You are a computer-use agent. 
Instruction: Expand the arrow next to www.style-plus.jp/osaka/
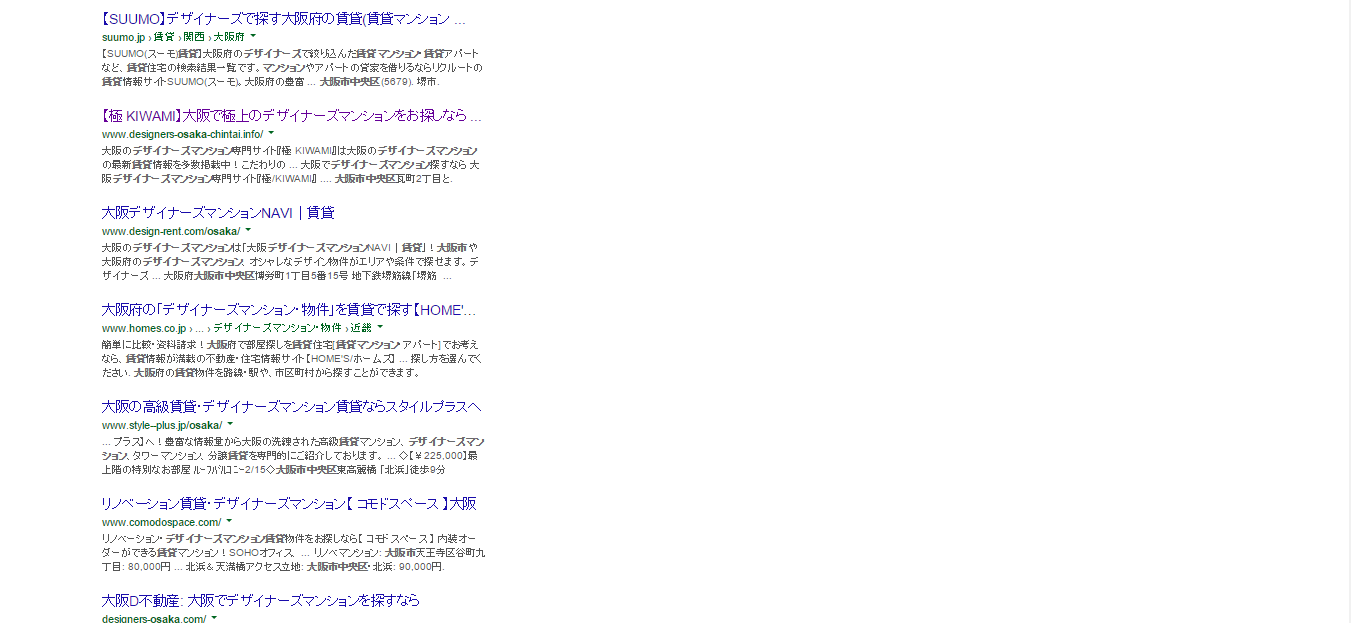(230, 424)
